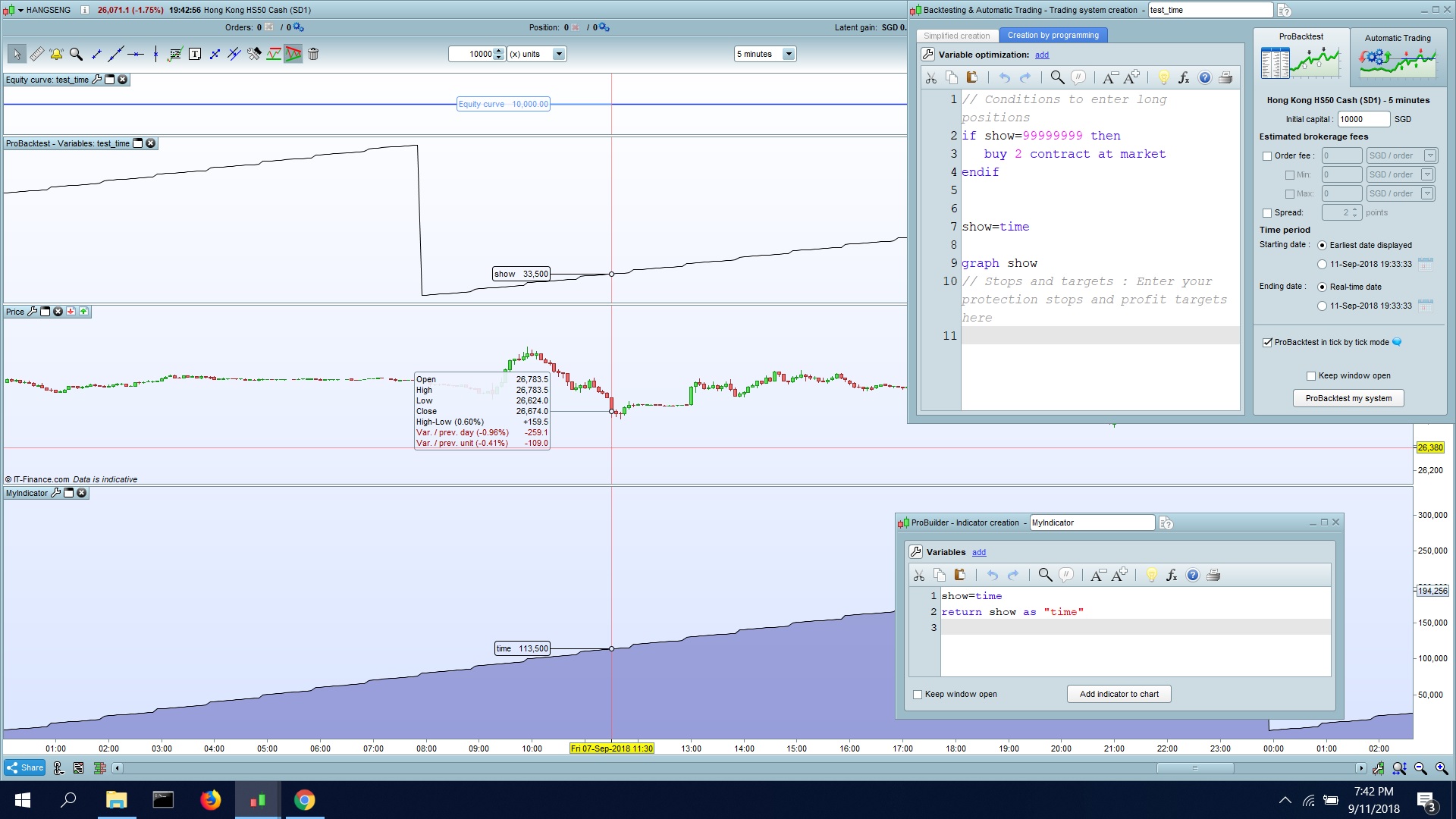Click the alert bell icon
Screen dimensions: 1456x819
point(56,54)
